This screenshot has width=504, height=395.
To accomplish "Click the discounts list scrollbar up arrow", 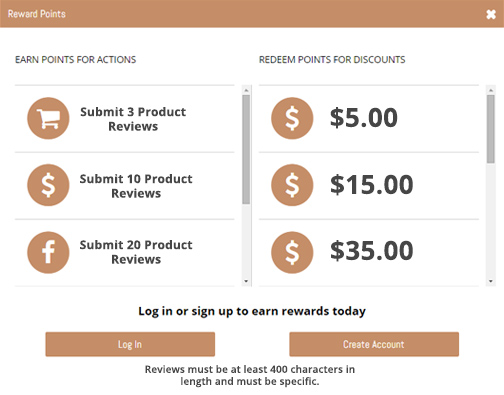I will [x=491, y=90].
